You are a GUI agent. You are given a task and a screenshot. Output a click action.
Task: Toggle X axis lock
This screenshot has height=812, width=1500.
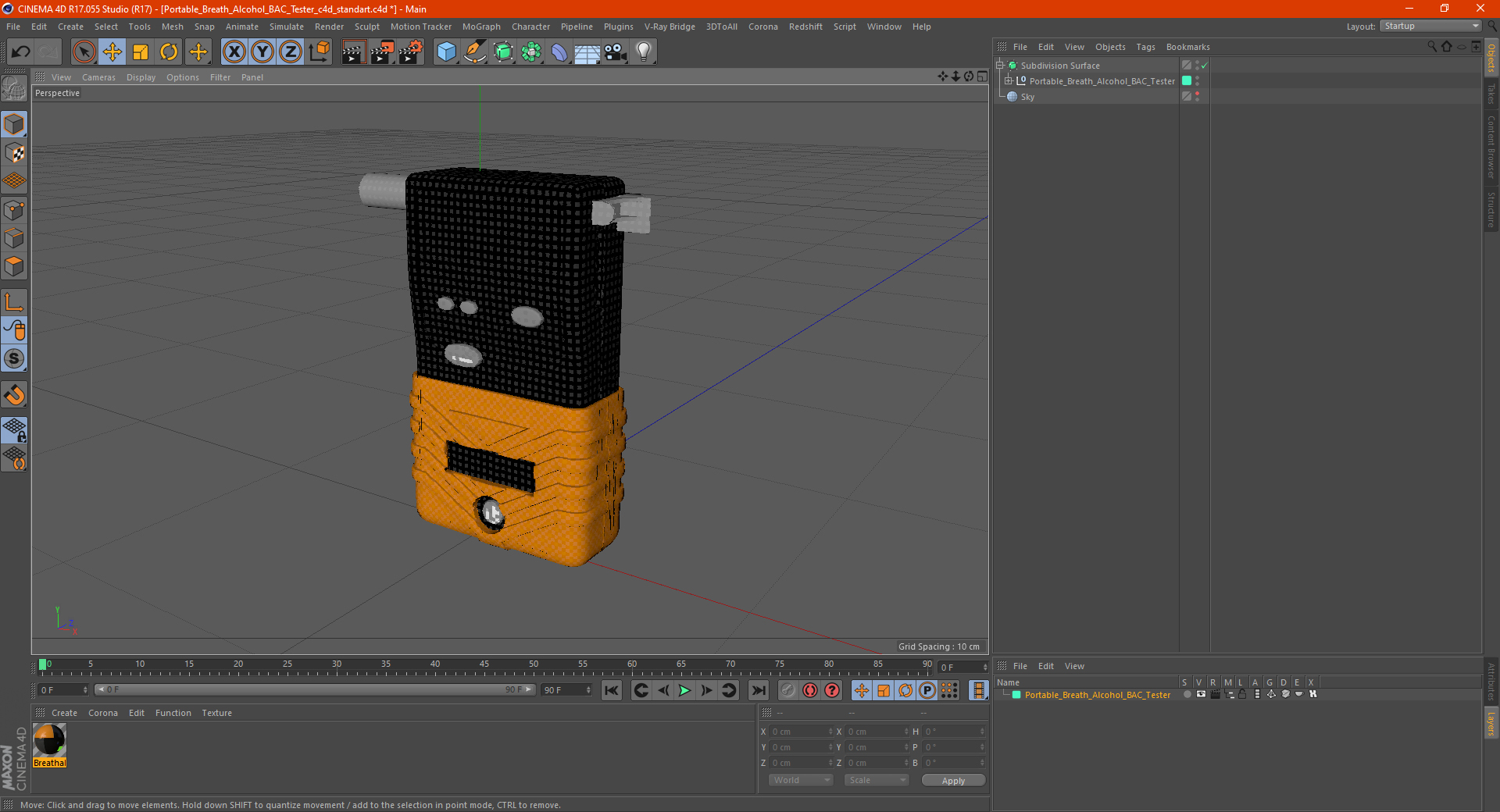pos(234,52)
